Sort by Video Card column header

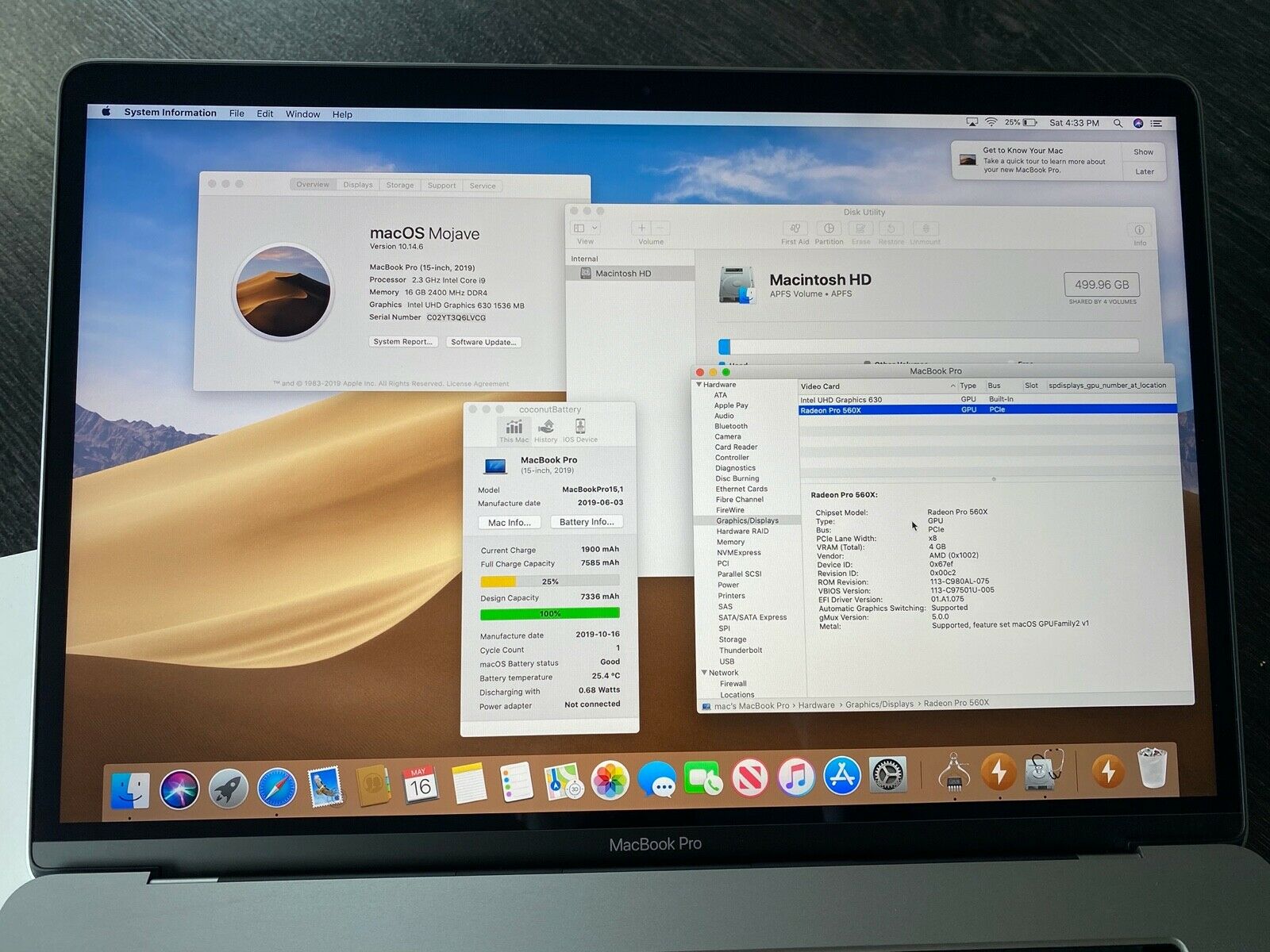click(878, 386)
